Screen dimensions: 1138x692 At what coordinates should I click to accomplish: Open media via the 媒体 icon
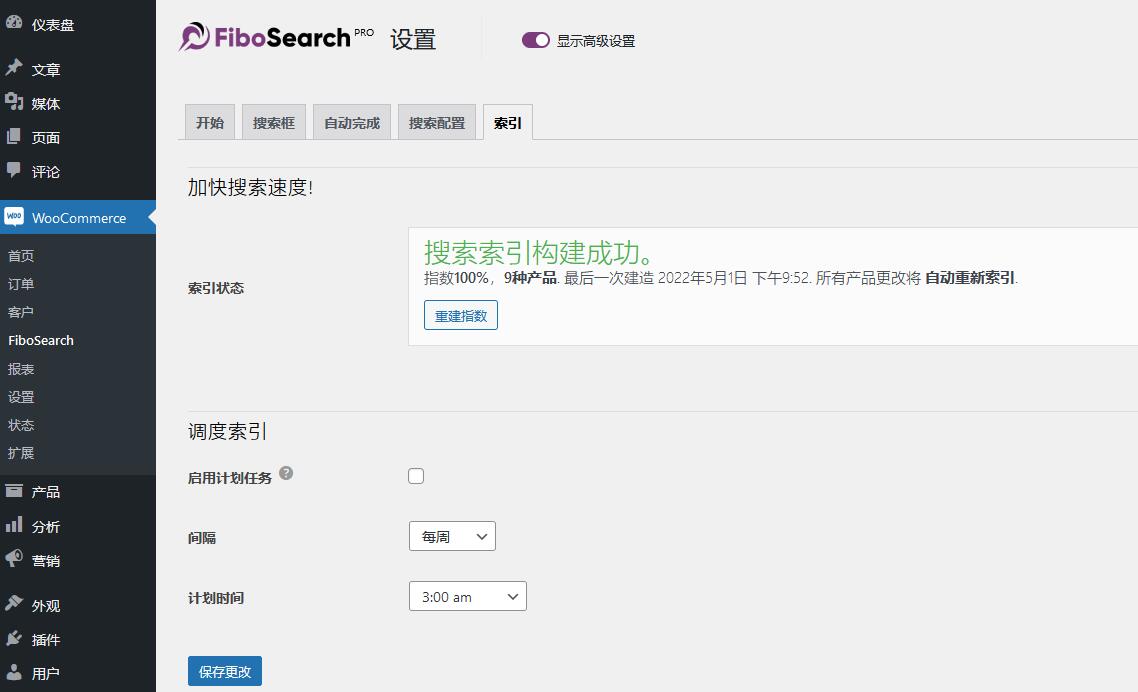pyautogui.click(x=14, y=102)
